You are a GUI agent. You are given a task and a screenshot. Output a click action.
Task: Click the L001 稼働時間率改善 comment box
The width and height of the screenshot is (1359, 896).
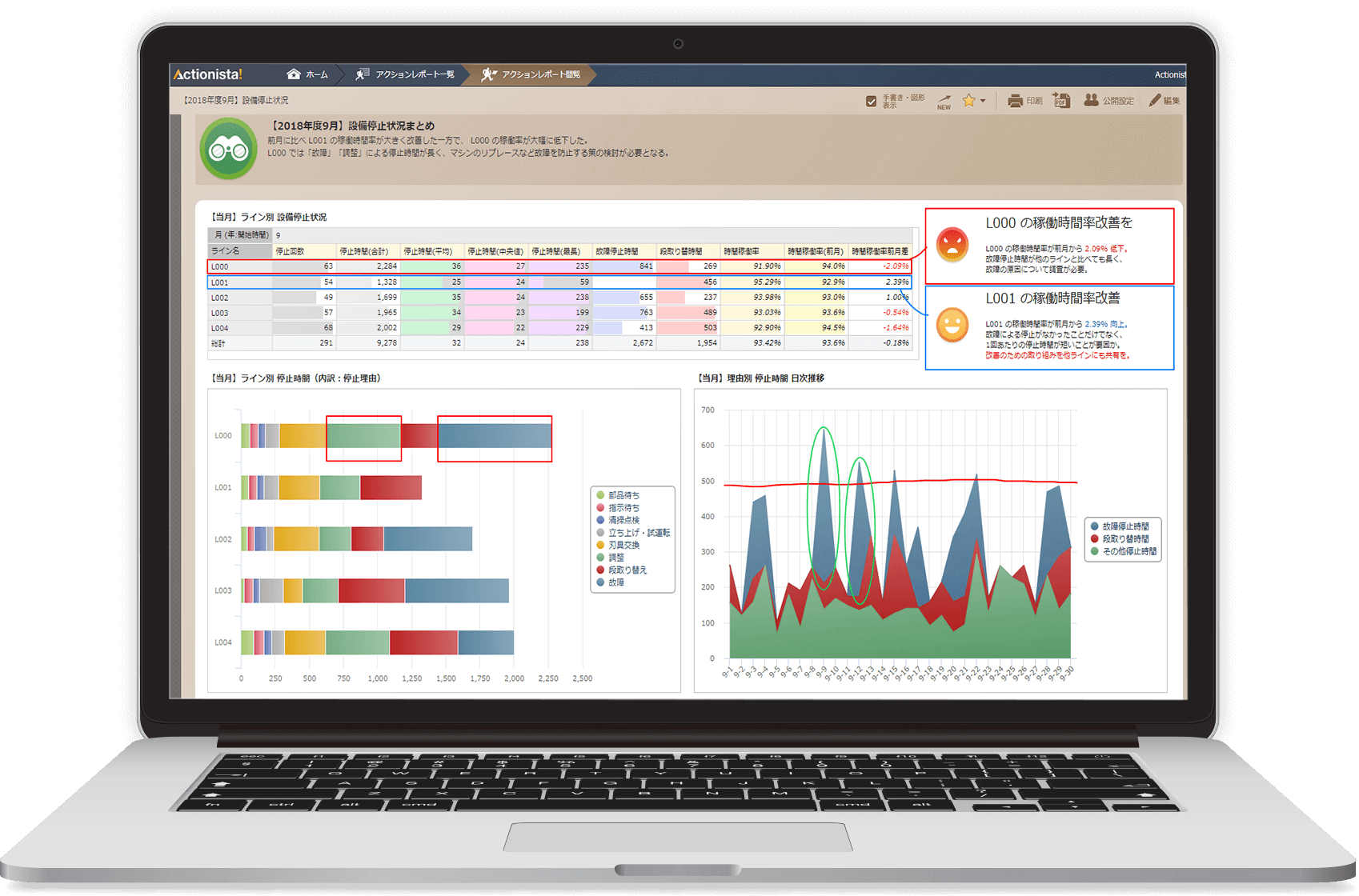(1049, 328)
